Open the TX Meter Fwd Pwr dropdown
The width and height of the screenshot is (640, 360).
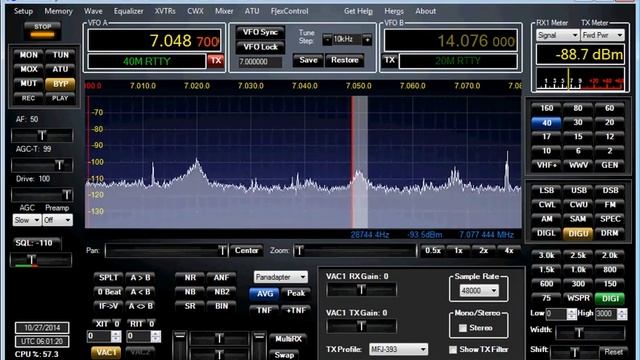point(602,35)
